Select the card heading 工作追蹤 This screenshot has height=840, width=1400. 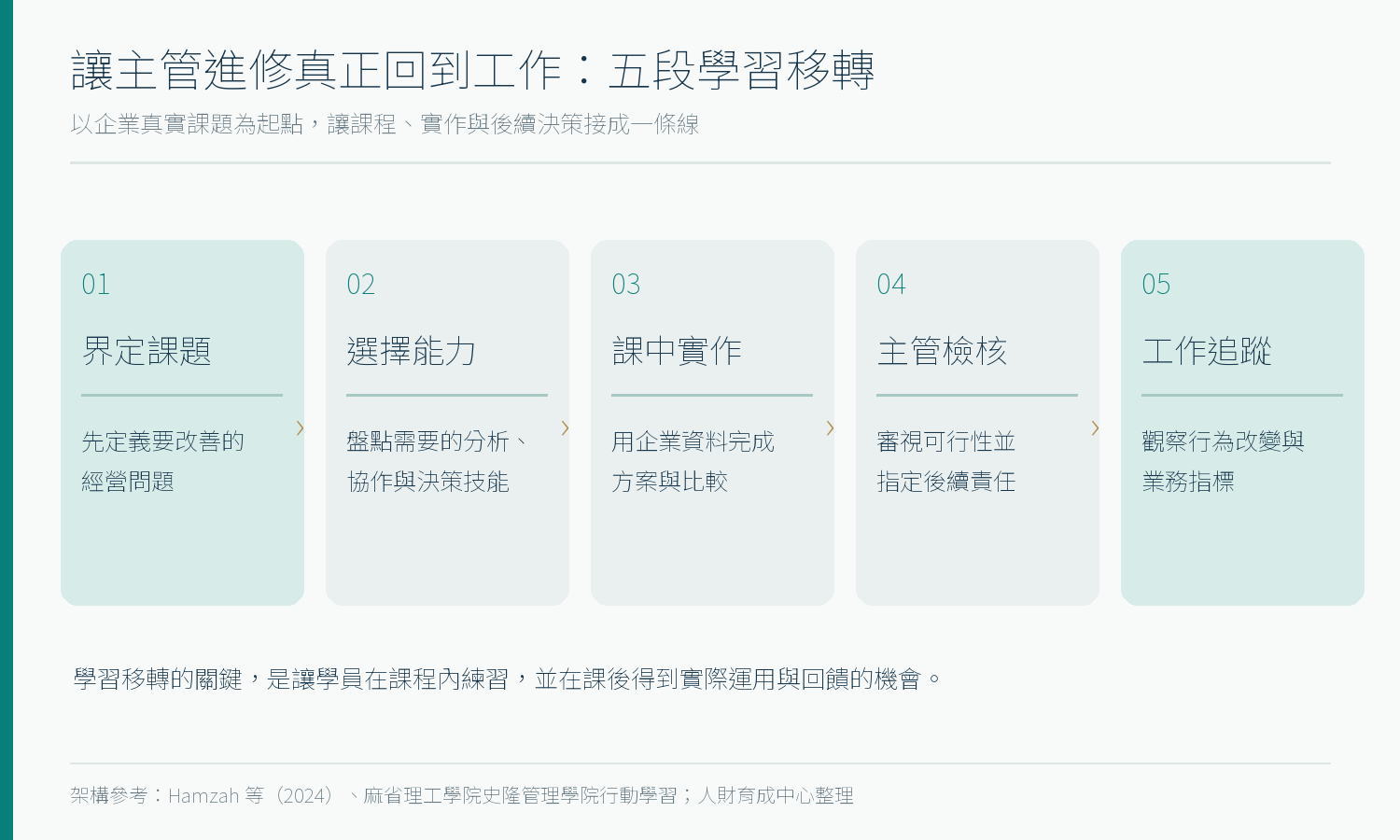(x=1207, y=351)
